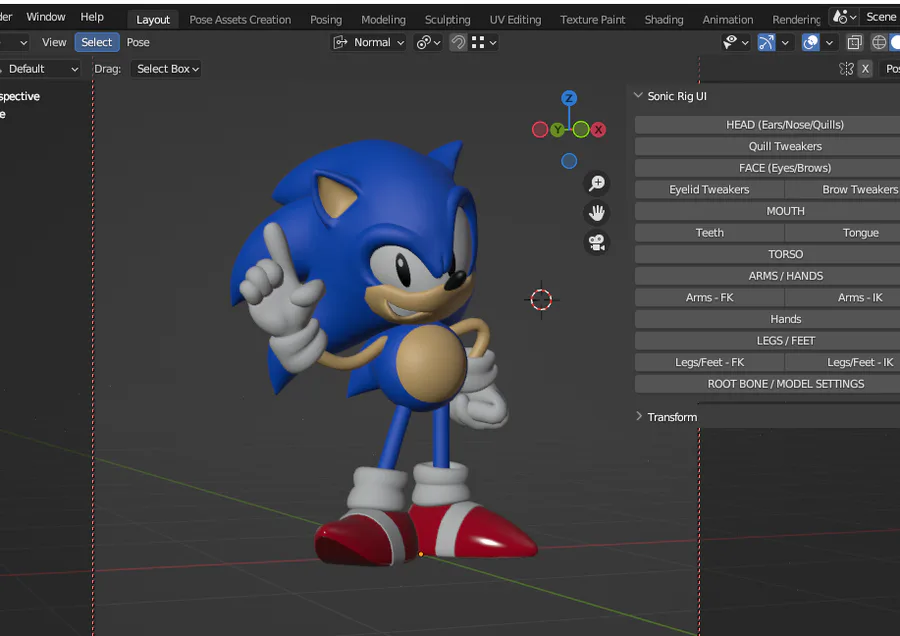
Task: Click the ROOT BONE / MODEL SETTINGS button
Action: click(x=767, y=384)
